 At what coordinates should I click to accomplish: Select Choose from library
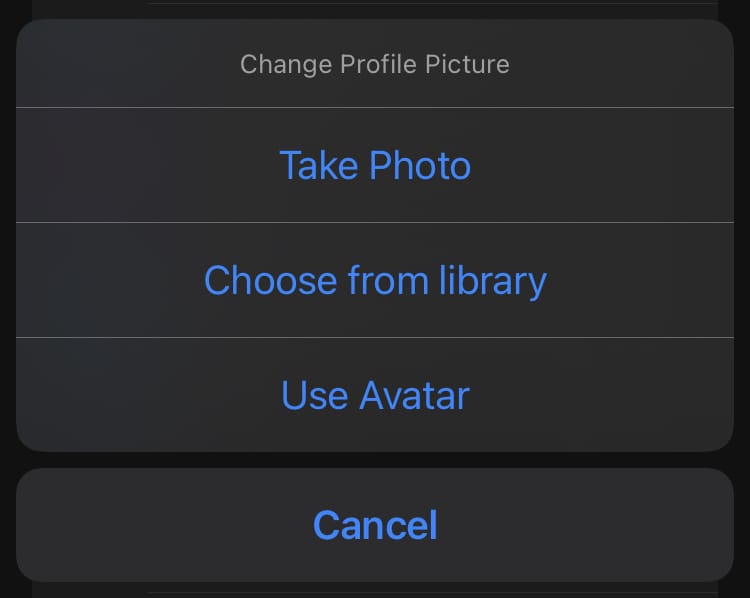pyautogui.click(x=375, y=280)
